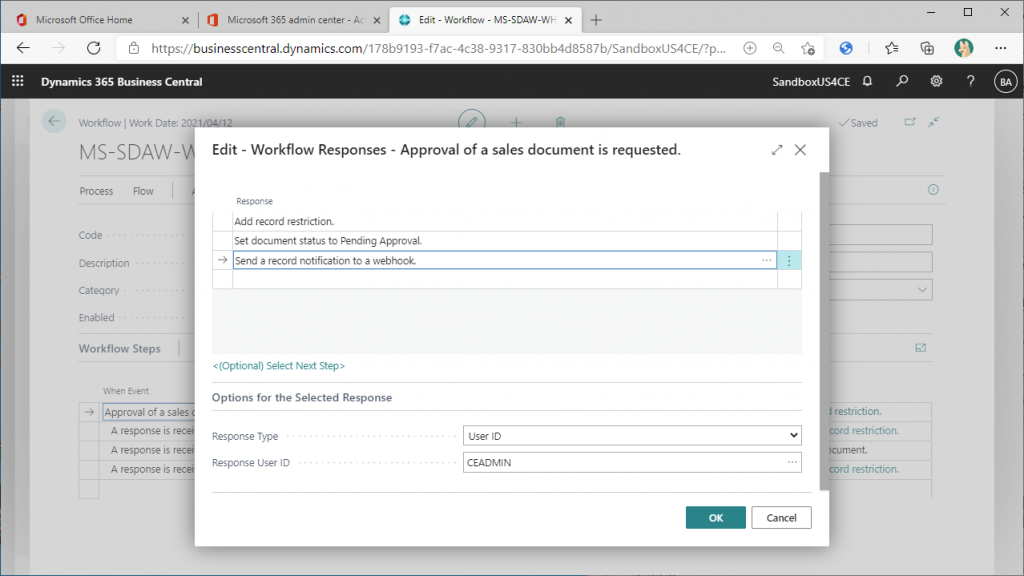Click the When Event column header
The image size is (1024, 576).
click(x=125, y=391)
